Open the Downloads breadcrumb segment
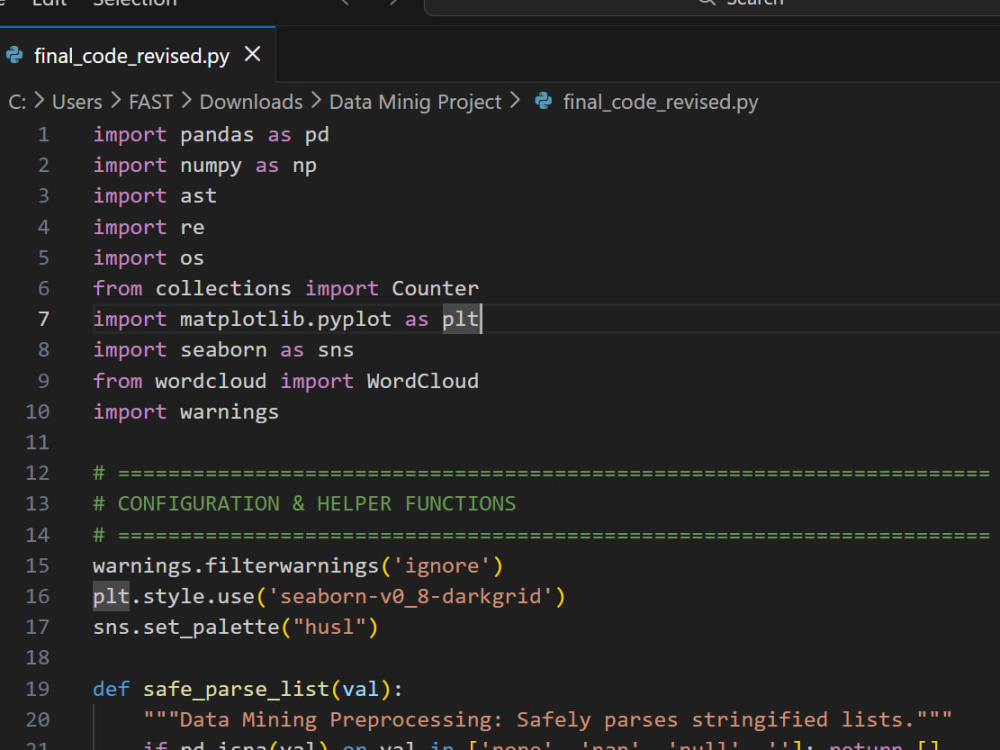 [x=251, y=102]
